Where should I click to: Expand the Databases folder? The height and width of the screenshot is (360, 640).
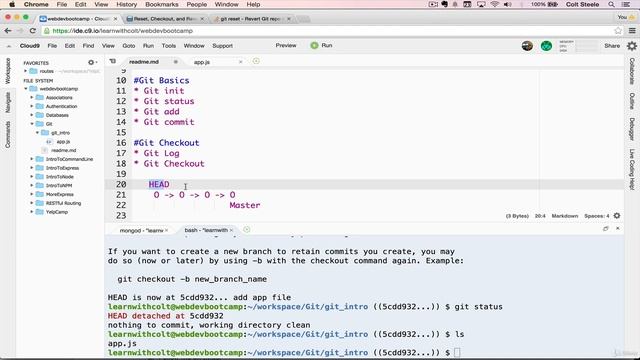[x=32, y=115]
